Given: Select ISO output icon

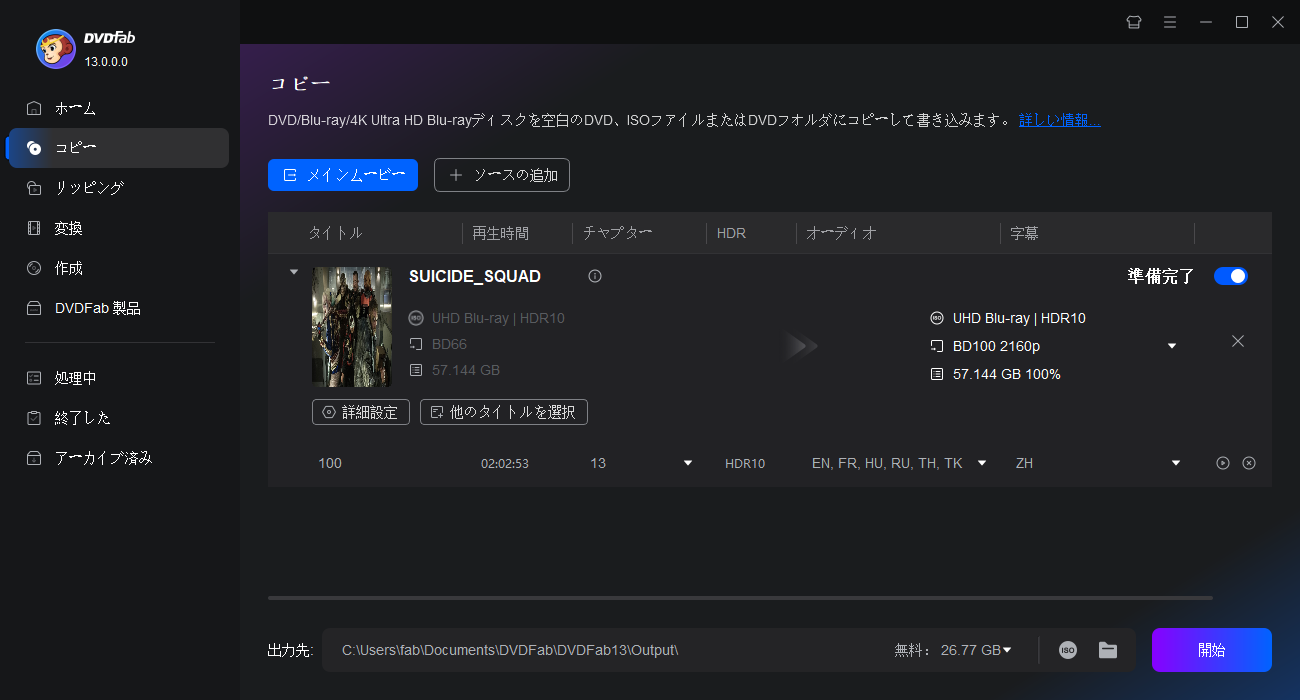Looking at the screenshot, I should (x=1068, y=650).
